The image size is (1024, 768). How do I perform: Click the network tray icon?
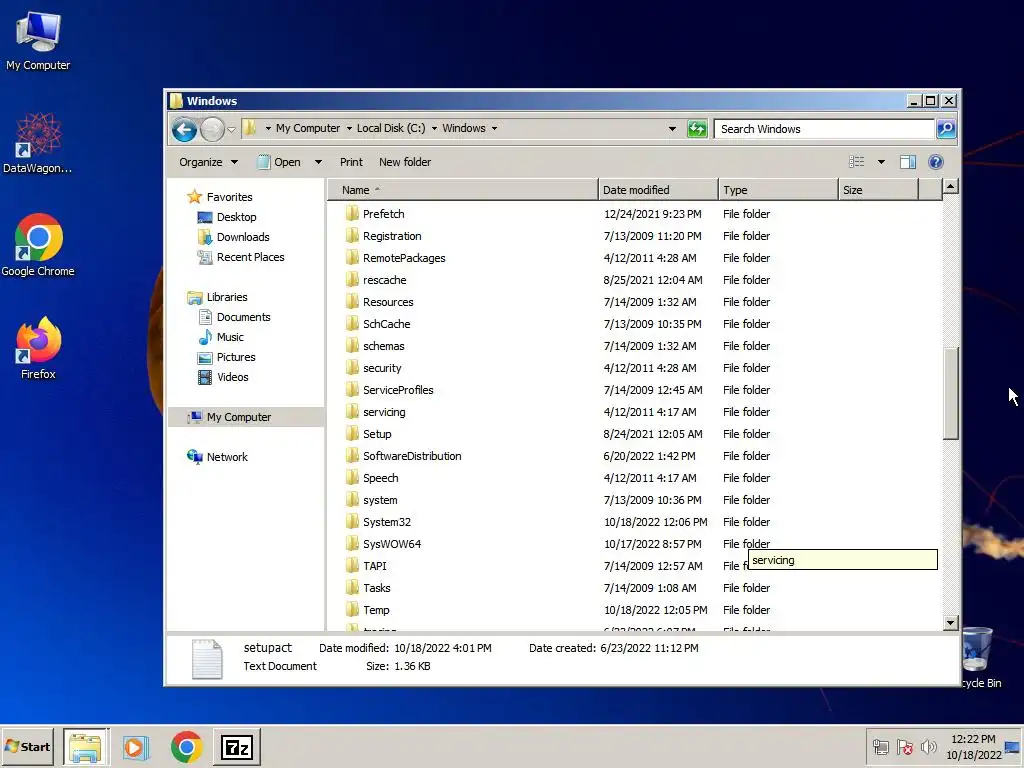pyautogui.click(x=880, y=747)
